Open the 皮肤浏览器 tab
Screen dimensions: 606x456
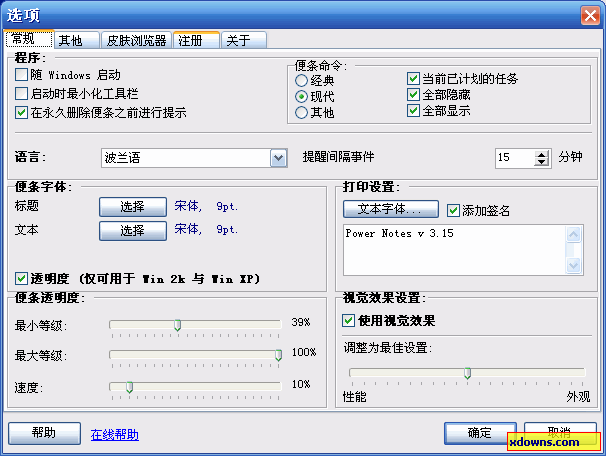(x=136, y=40)
